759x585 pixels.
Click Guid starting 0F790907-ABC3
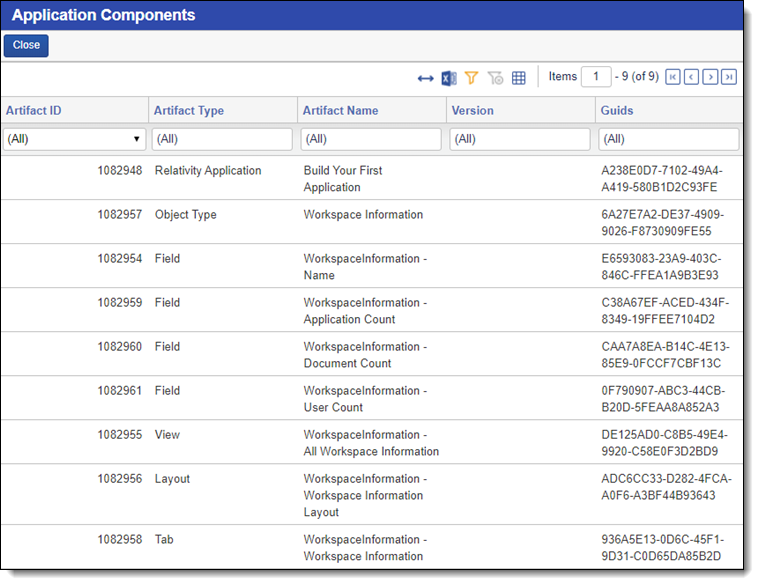point(663,399)
